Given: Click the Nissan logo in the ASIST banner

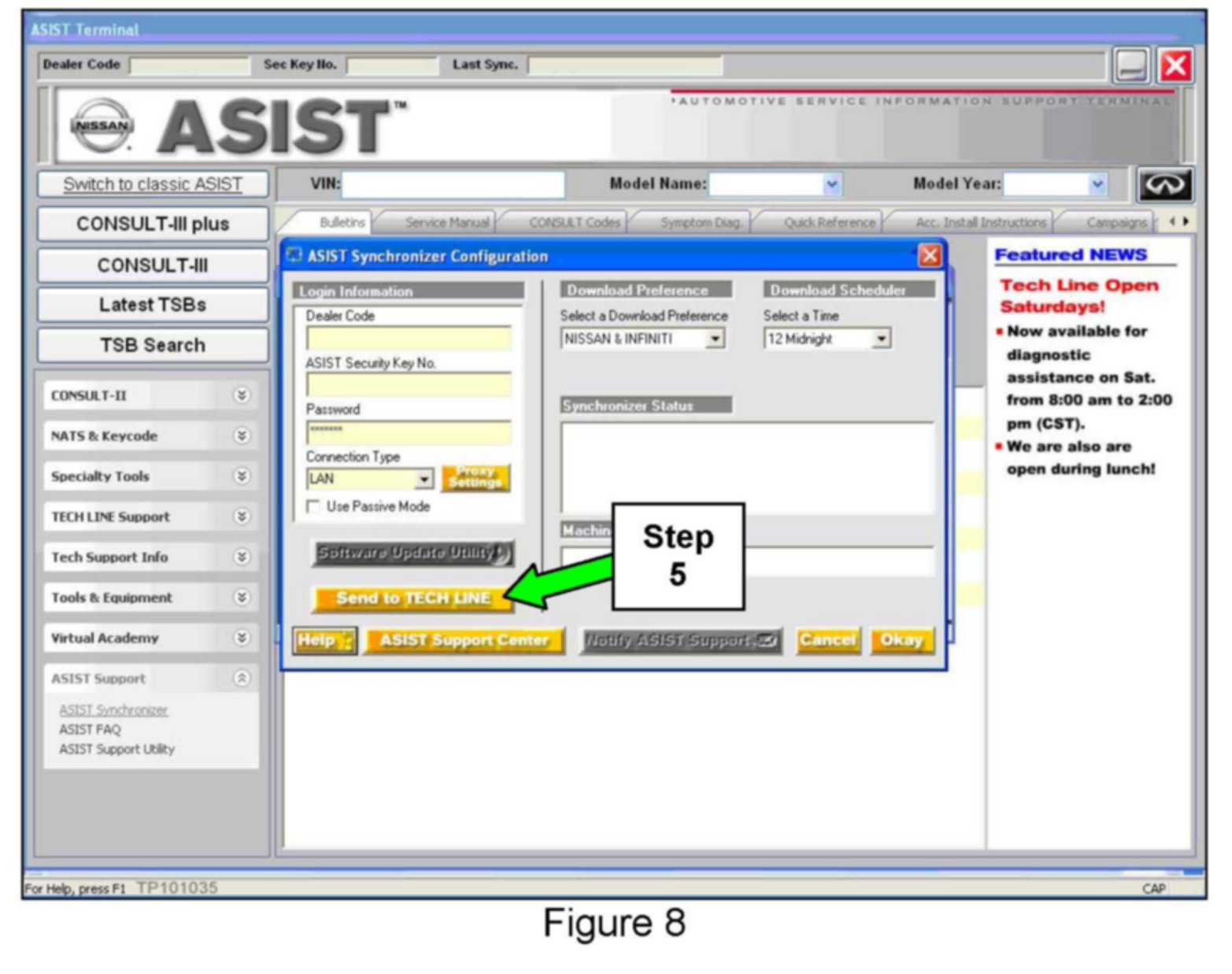Looking at the screenshot, I should tap(102, 126).
